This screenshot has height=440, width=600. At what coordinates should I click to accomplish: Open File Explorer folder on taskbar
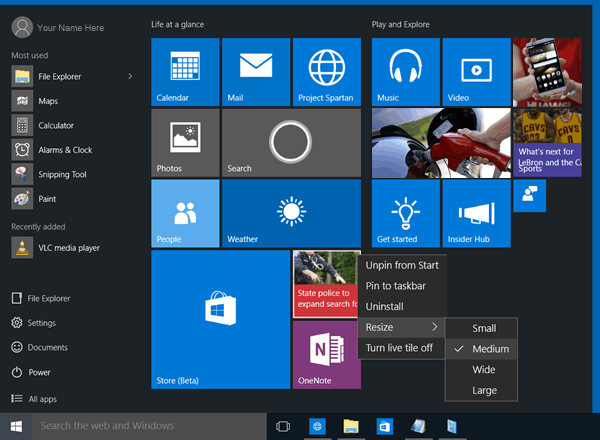351,426
